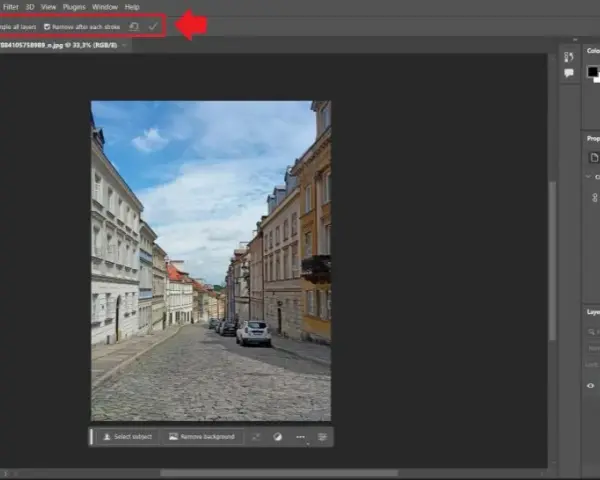Click the horizontal scrollbar below the canvas
The height and width of the screenshot is (480, 600).
click(279, 473)
